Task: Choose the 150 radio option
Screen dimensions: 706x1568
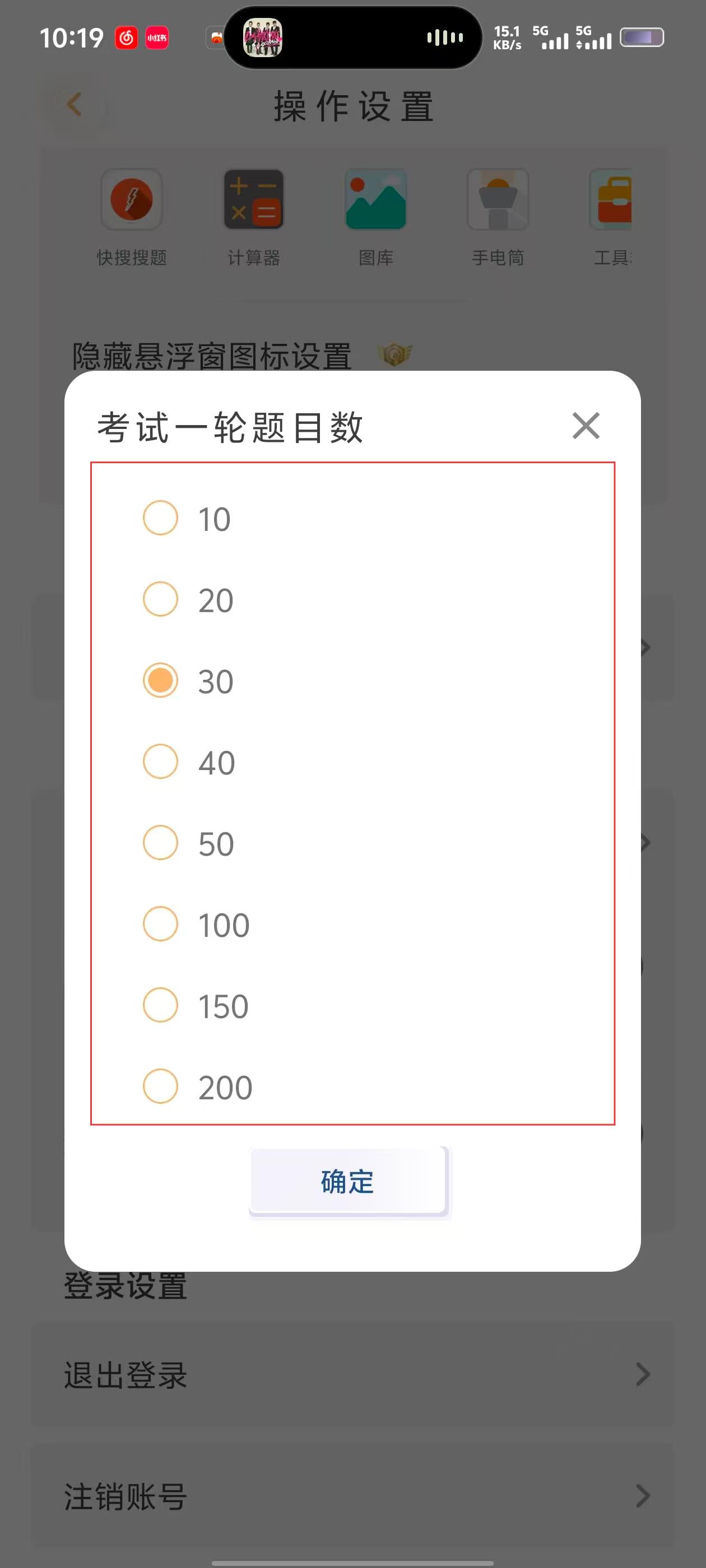Action: pyautogui.click(x=160, y=1005)
